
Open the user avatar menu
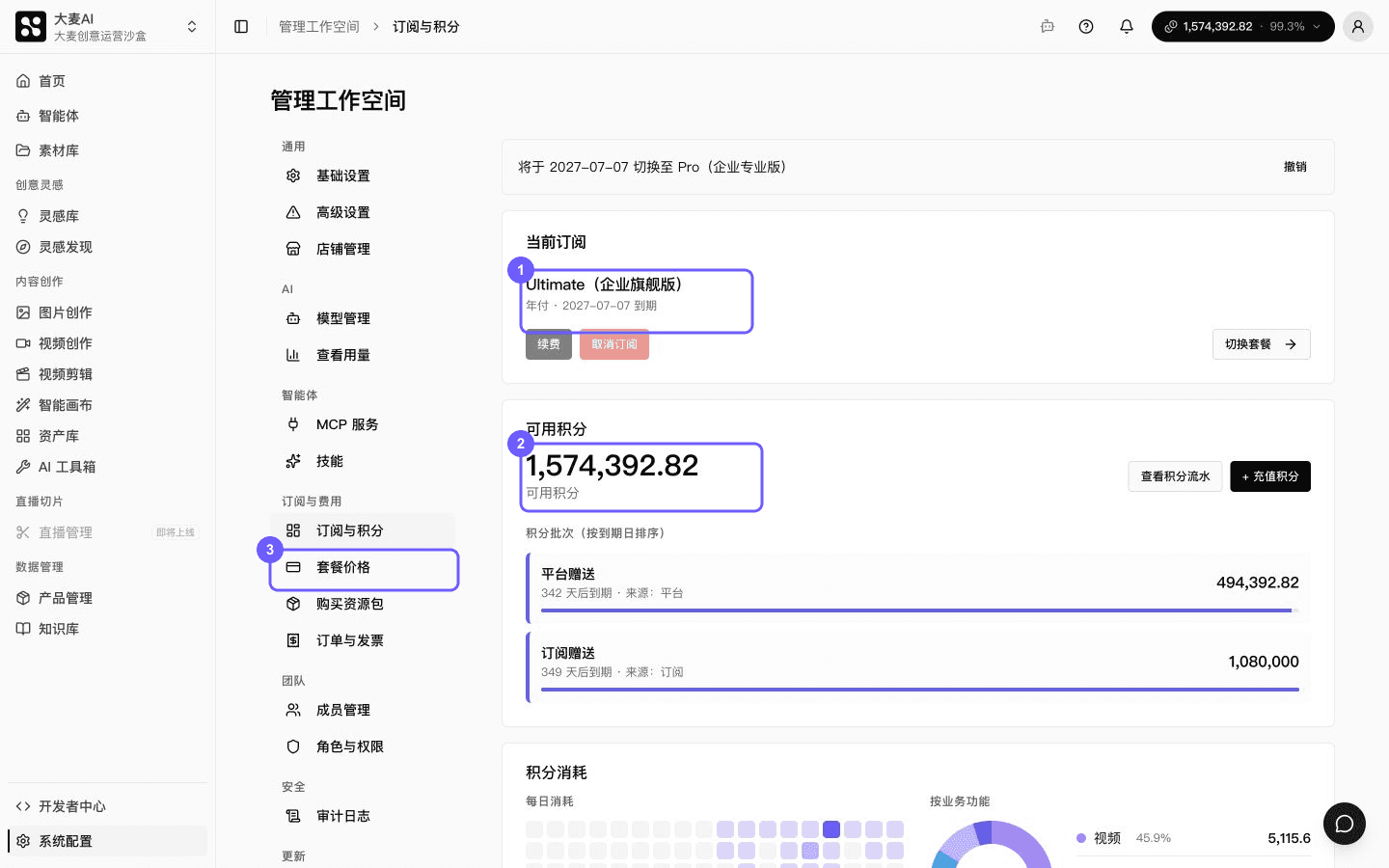(1357, 27)
